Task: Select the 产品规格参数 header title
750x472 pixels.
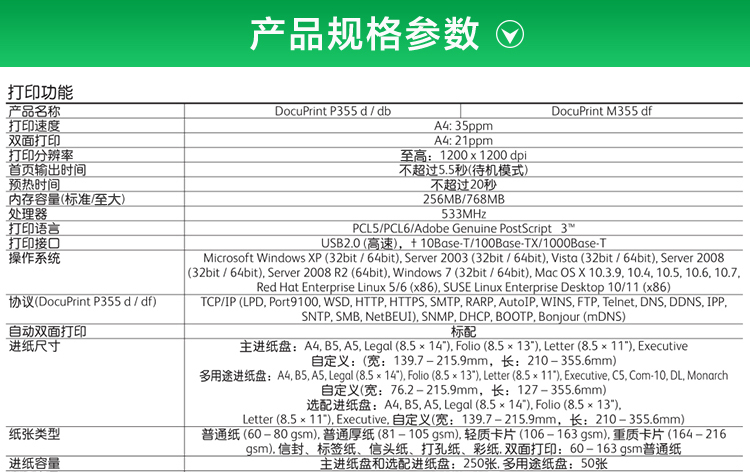Action: click(x=364, y=33)
